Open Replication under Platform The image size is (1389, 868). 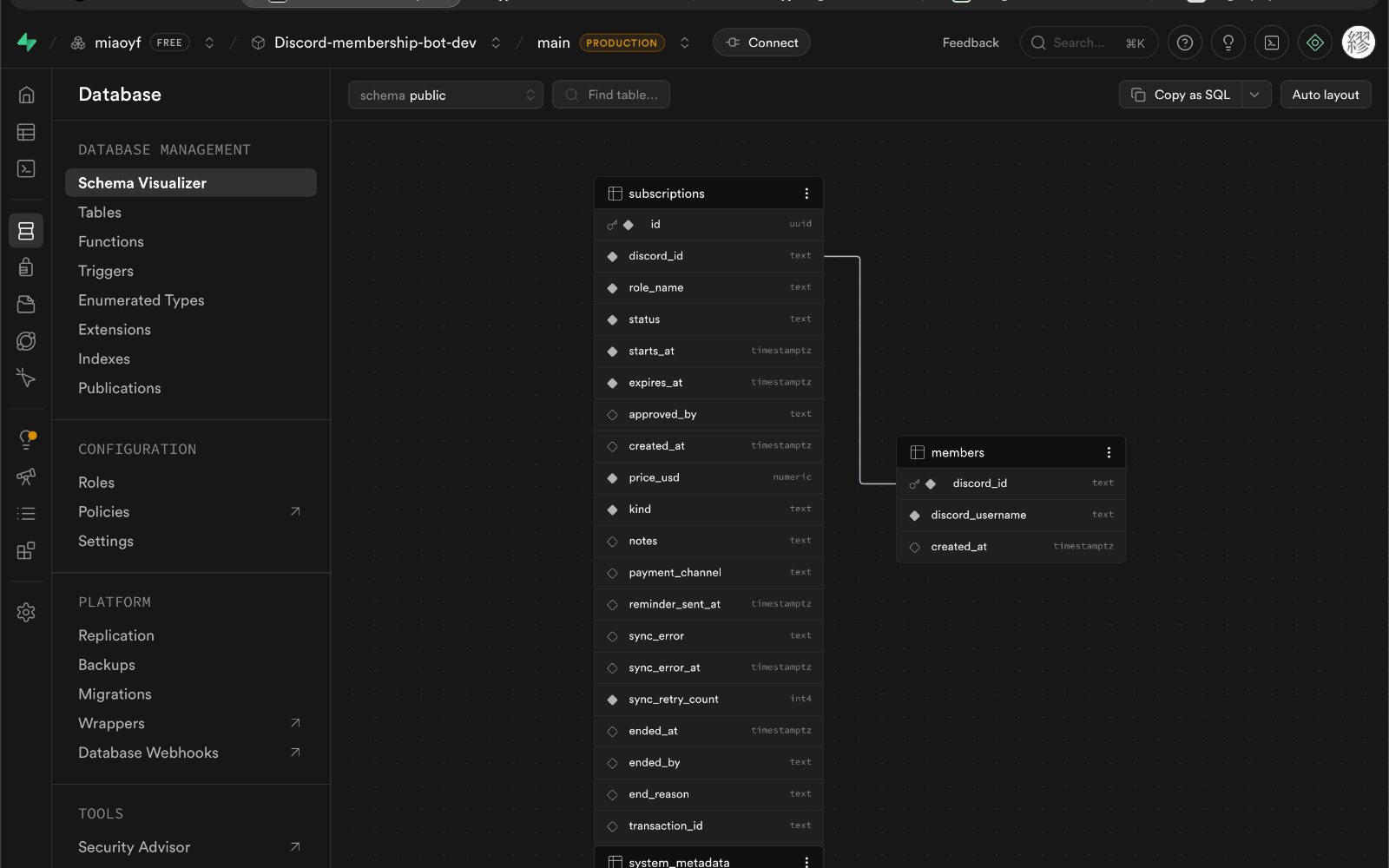[116, 635]
